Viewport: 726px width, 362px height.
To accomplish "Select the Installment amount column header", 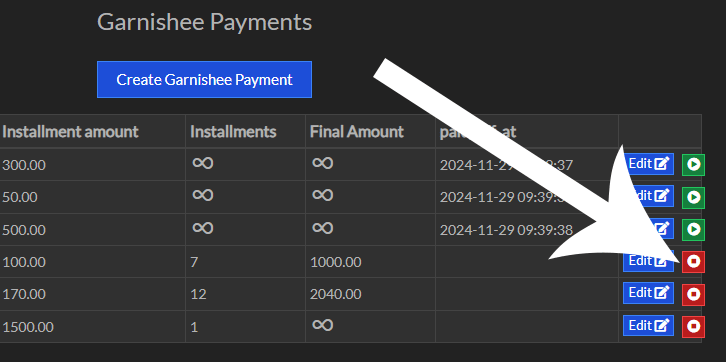I will click(70, 132).
